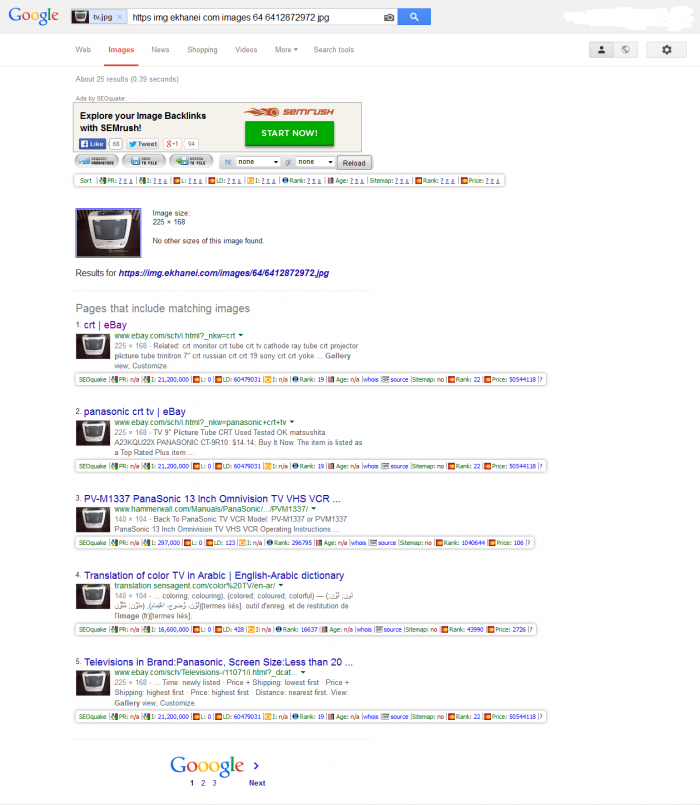The height and width of the screenshot is (805, 700).
Task: Click the Age archive icon in the Sort bar
Action: pos(331,181)
